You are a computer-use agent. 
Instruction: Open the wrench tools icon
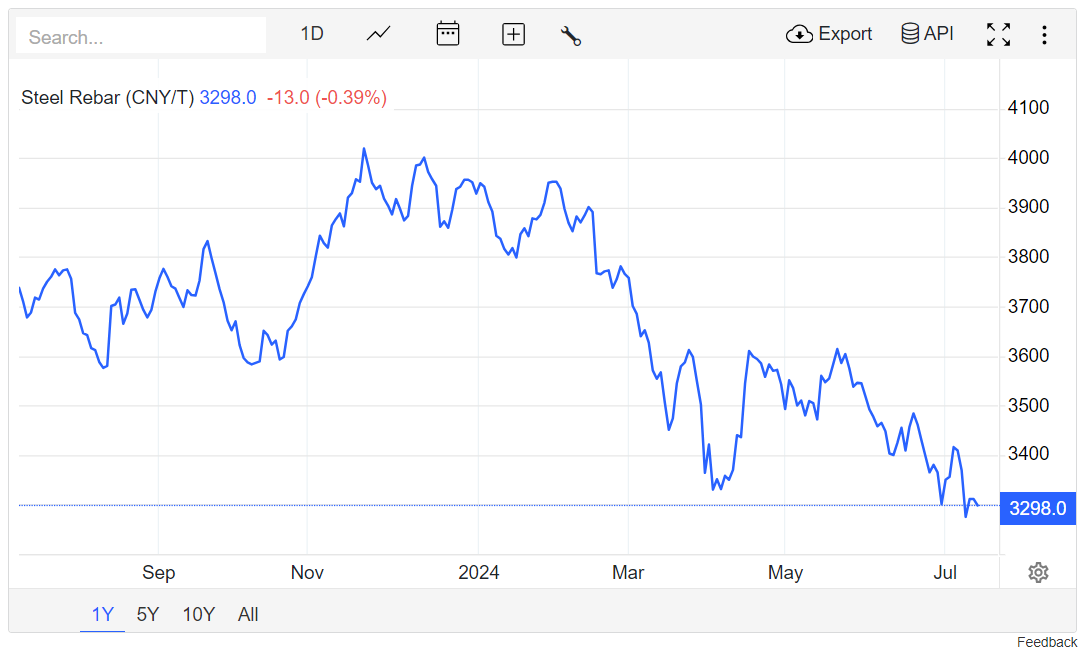click(x=571, y=35)
